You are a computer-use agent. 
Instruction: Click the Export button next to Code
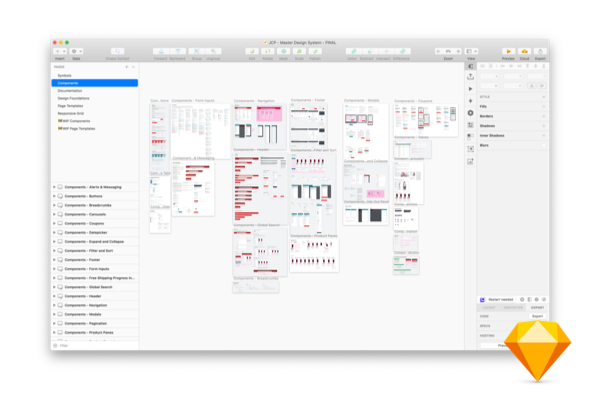537,316
